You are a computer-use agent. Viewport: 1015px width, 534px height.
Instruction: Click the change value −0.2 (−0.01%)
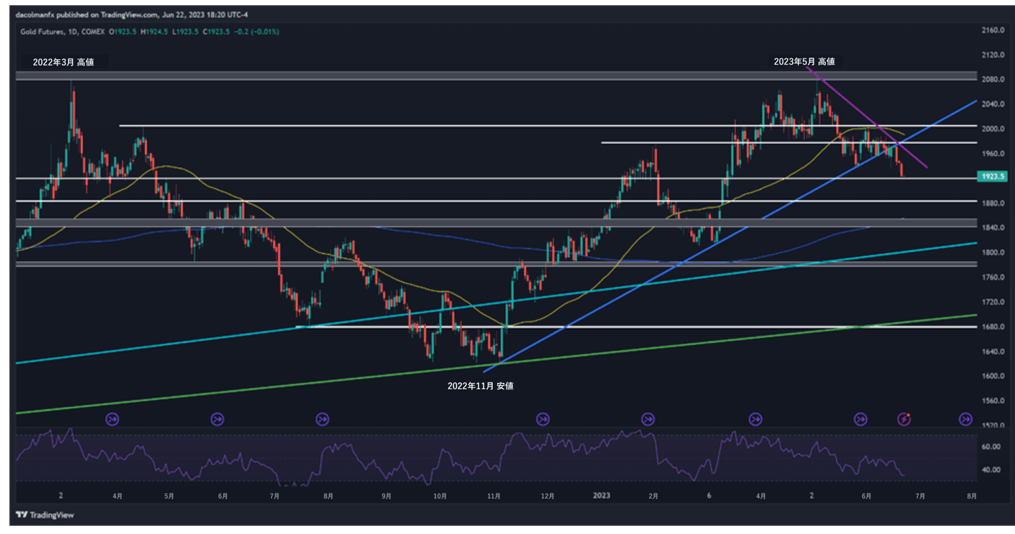[x=257, y=31]
